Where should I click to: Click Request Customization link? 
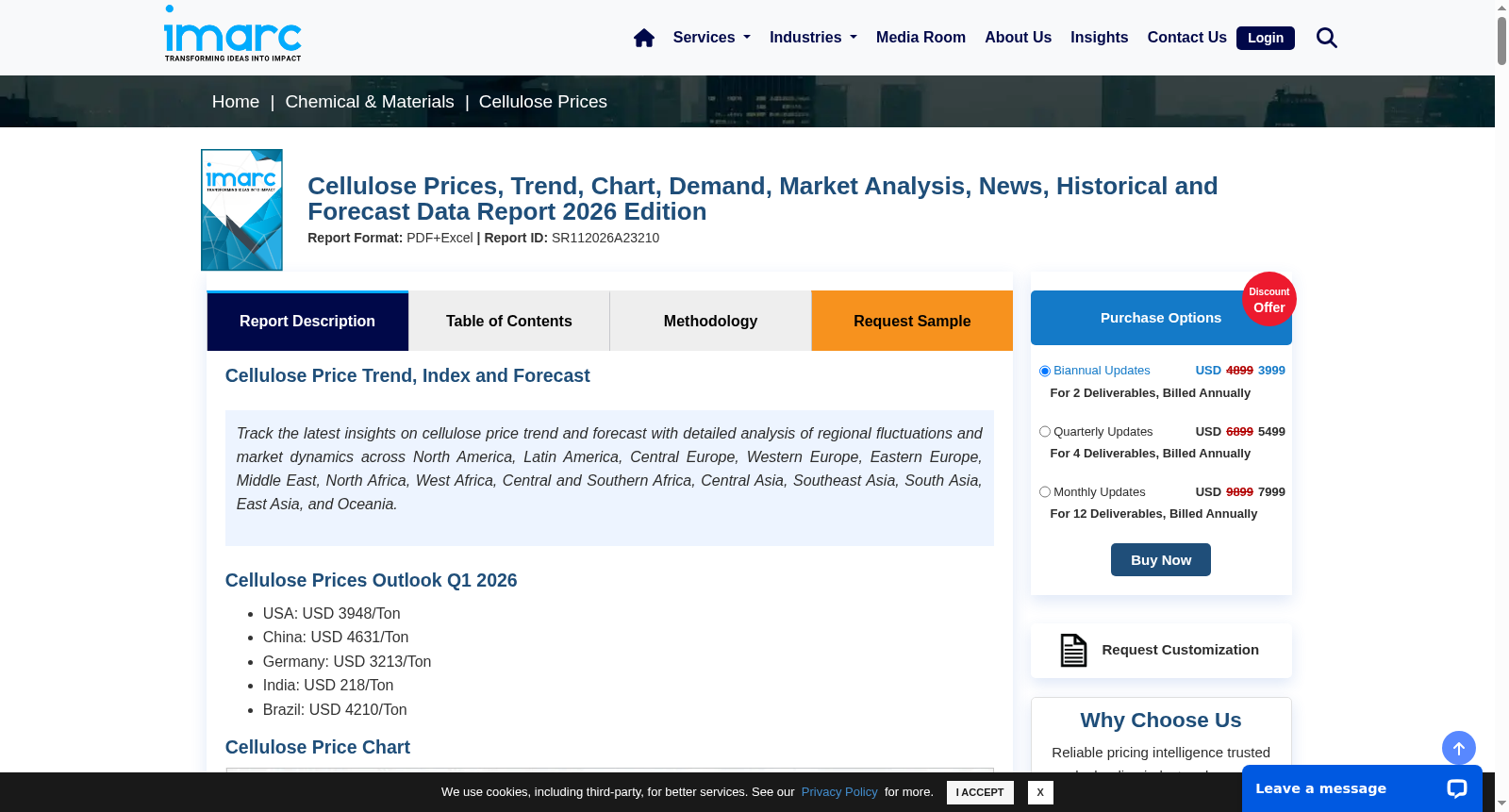pyautogui.click(x=1180, y=650)
